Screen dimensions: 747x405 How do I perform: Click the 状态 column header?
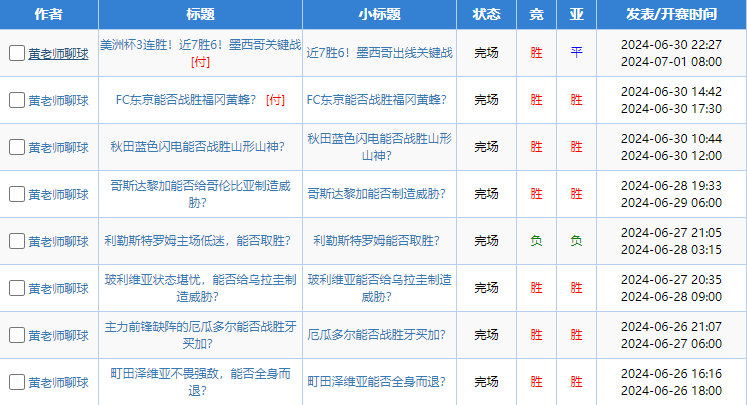pos(486,14)
